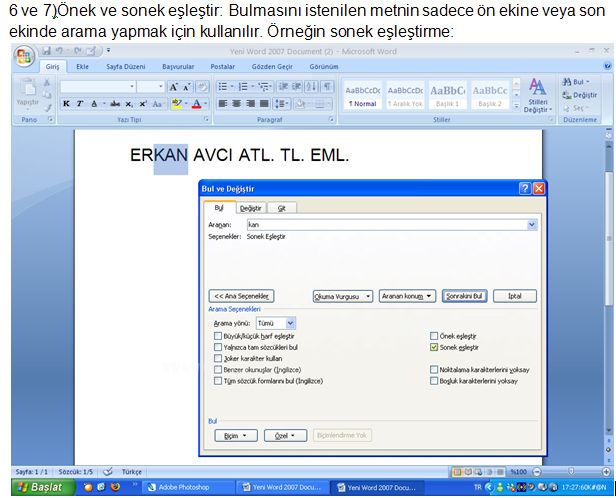This screenshot has width=616, height=498.
Task: Click the Yapıştır paste icon
Action: pos(28,88)
